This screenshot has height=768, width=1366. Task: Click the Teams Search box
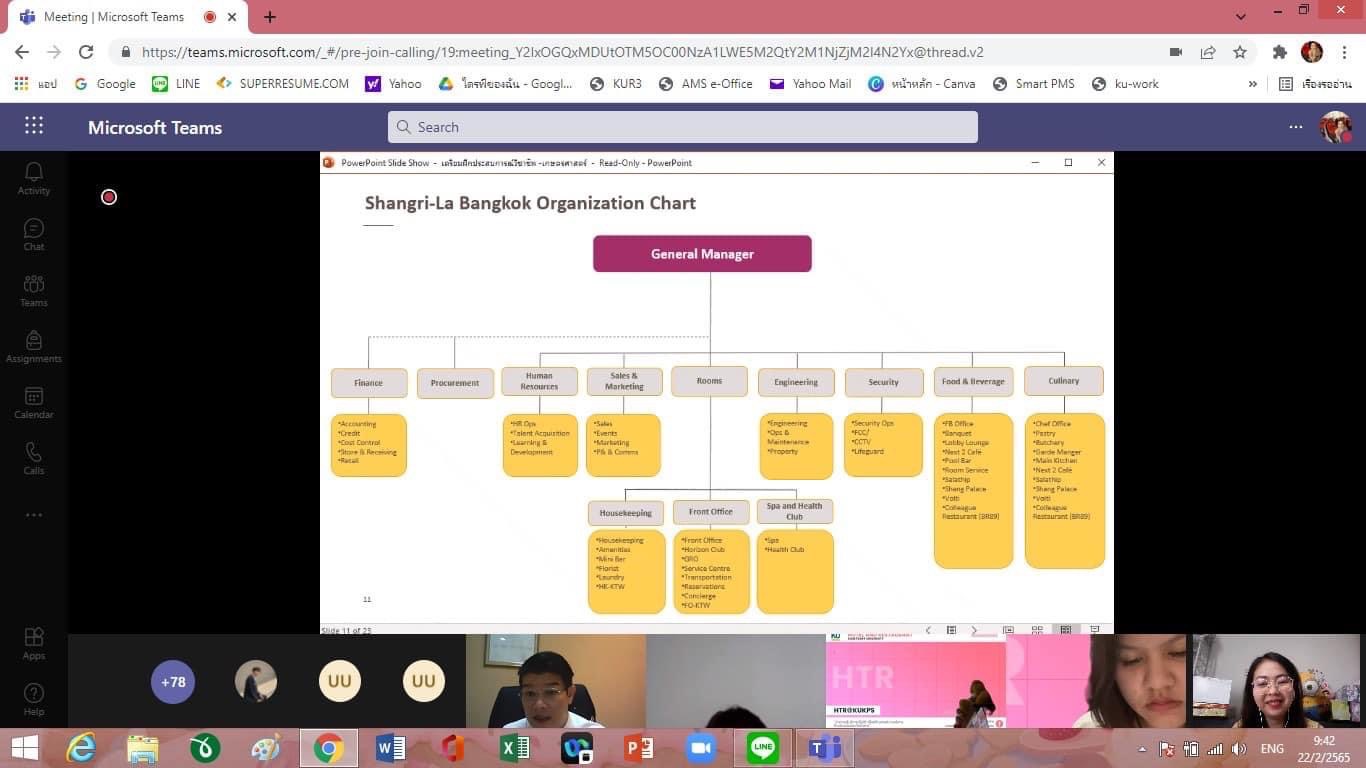click(x=683, y=127)
